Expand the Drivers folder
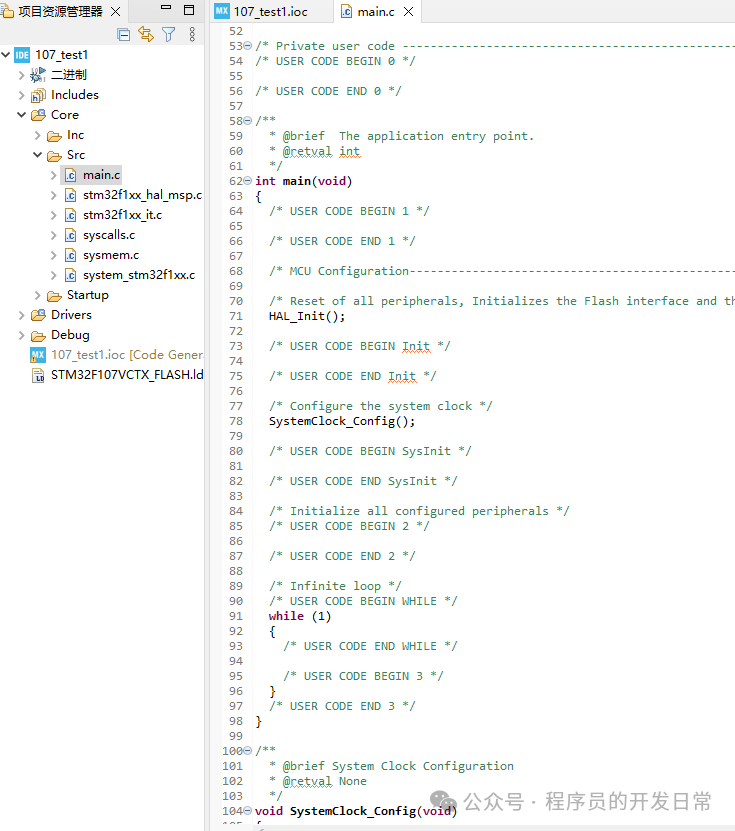This screenshot has height=831, width=735. pos(22,315)
